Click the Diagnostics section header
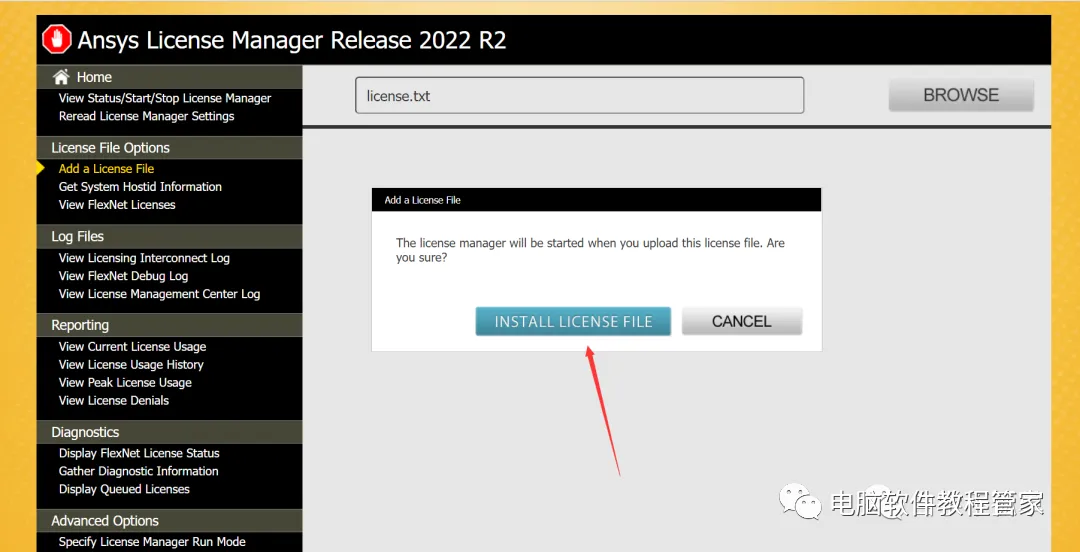Viewport: 1080px width, 552px height. pyautogui.click(x=169, y=432)
